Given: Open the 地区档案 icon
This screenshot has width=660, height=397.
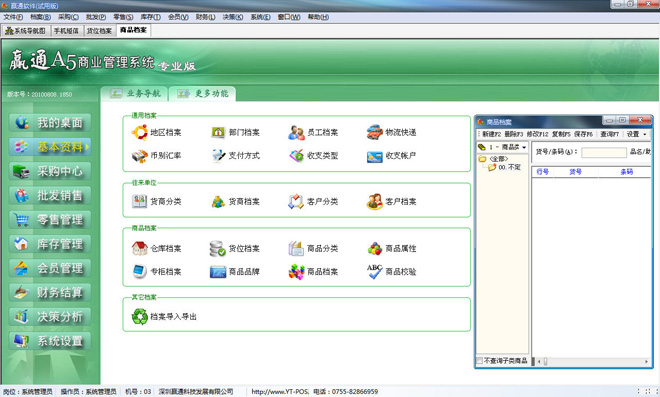Looking at the screenshot, I should (140, 132).
